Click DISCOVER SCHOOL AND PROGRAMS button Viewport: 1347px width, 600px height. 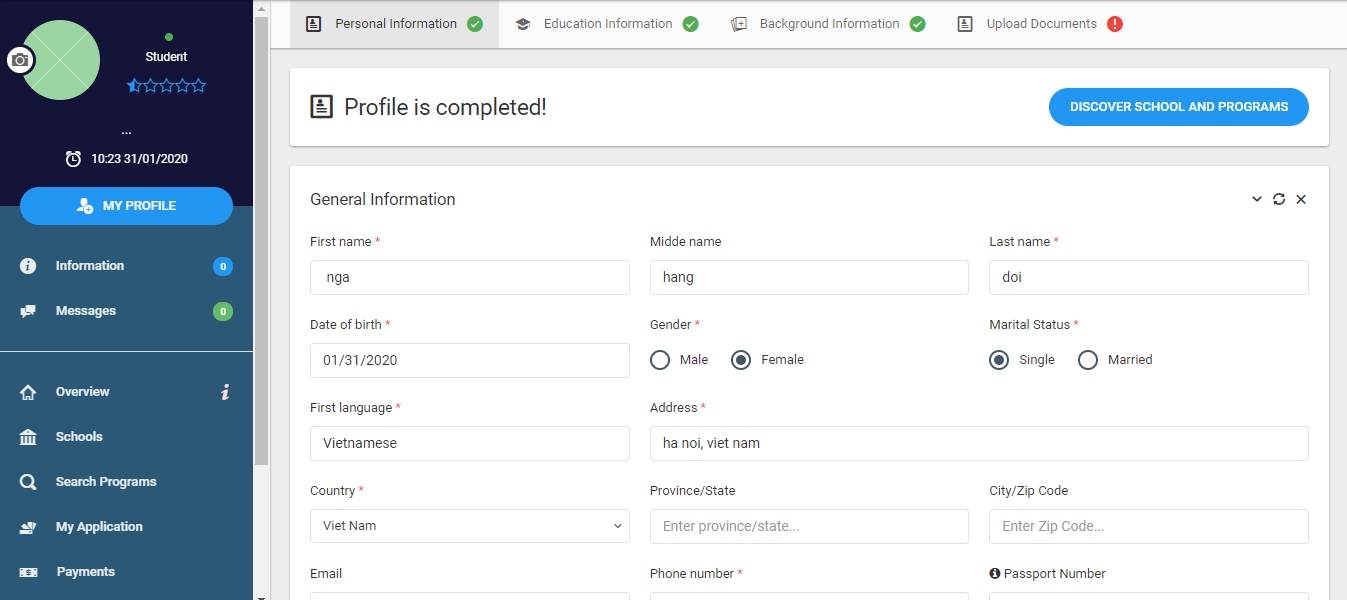(x=1179, y=107)
